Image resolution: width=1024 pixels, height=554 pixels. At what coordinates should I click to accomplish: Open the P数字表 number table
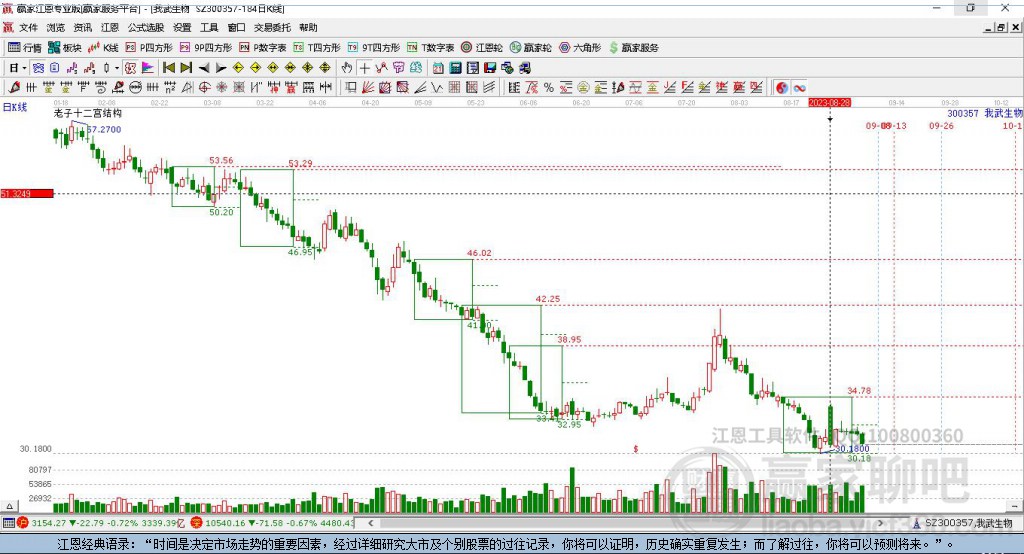[263, 48]
